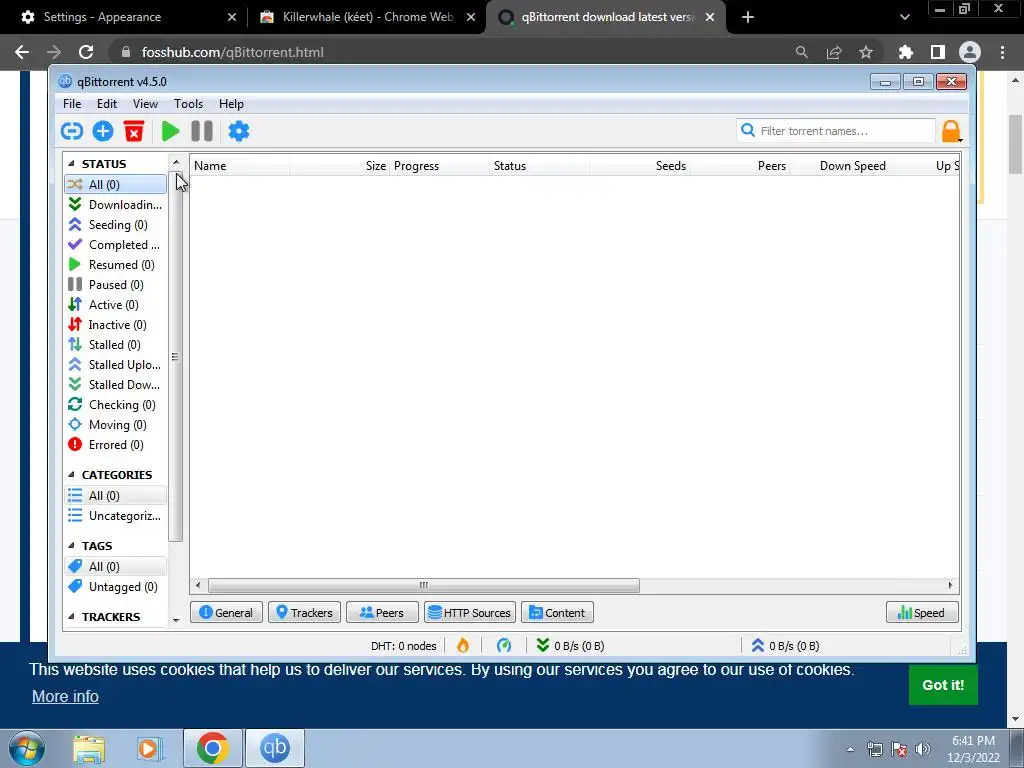Image resolution: width=1024 pixels, height=768 pixels.
Task: Sort by the Seeds column header
Action: [639, 166]
